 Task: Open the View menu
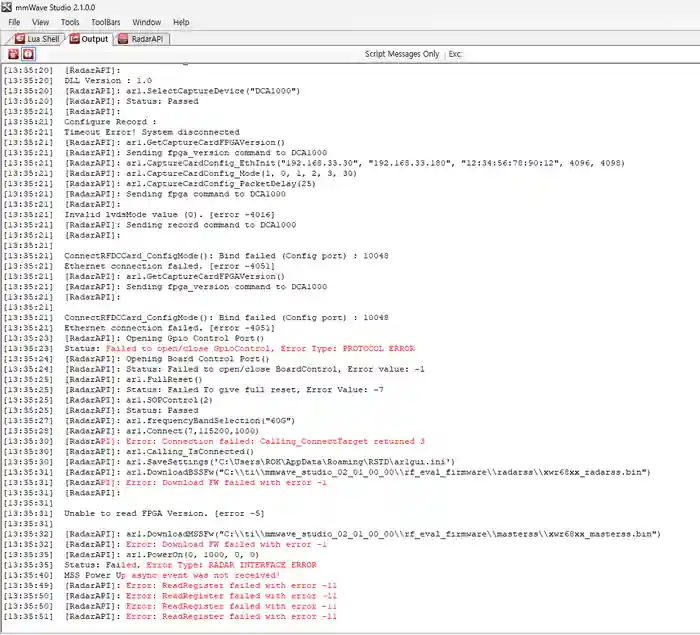(40, 22)
